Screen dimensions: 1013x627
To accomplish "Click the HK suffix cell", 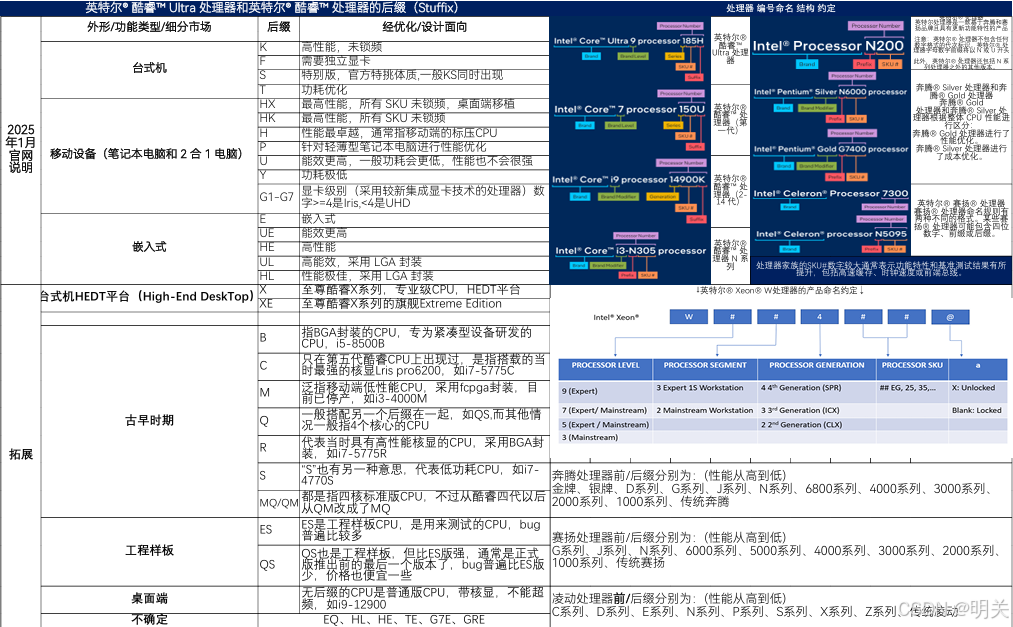I will pos(278,119).
